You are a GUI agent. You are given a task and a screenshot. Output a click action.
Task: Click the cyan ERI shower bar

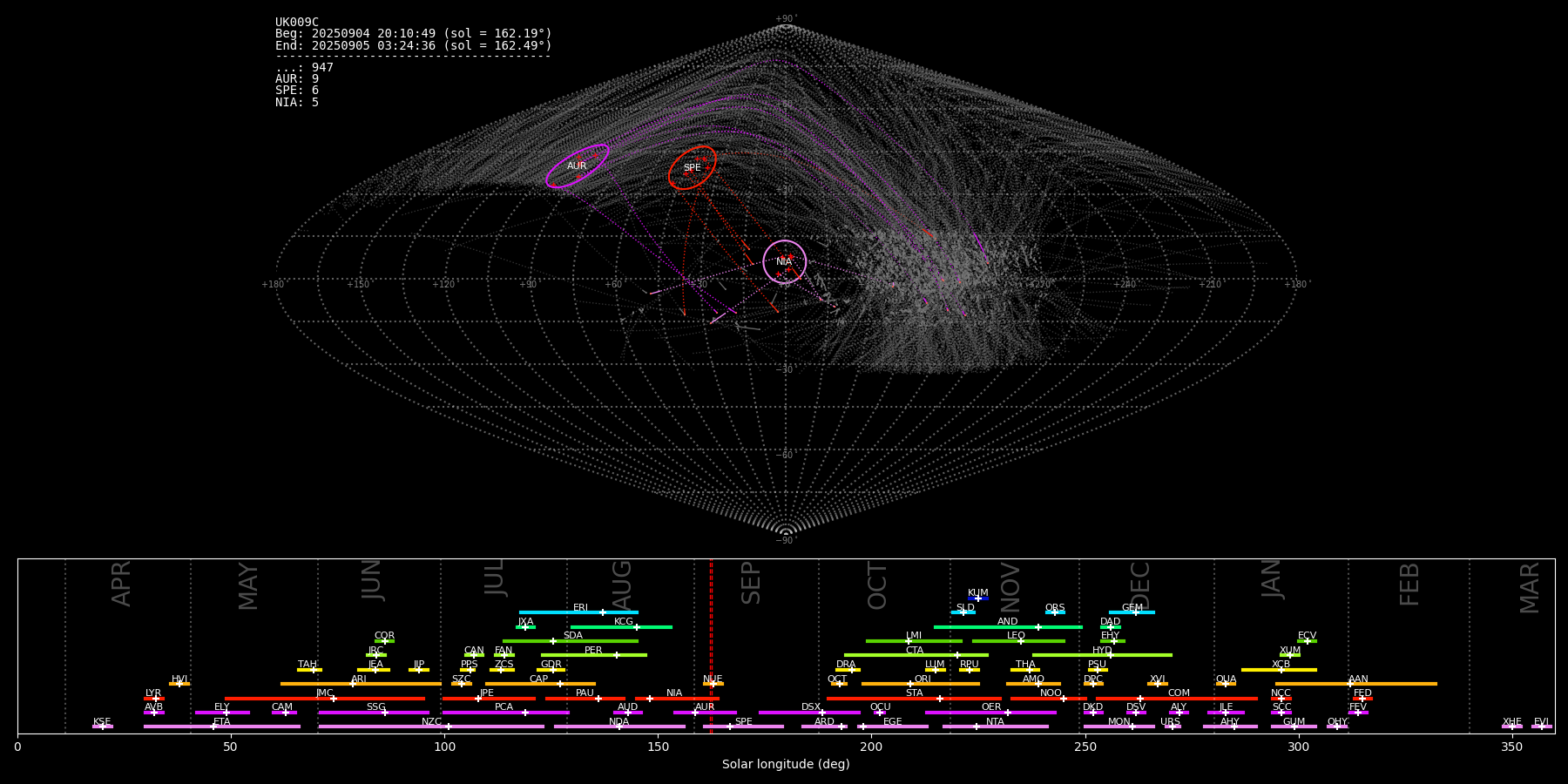pos(578,612)
